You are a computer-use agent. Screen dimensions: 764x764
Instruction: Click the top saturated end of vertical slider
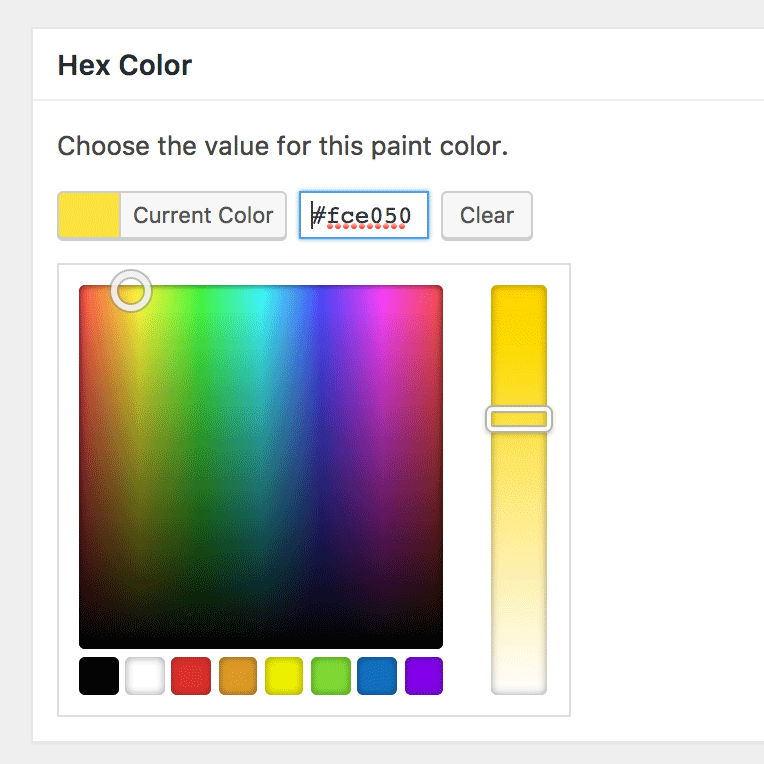pos(519,296)
